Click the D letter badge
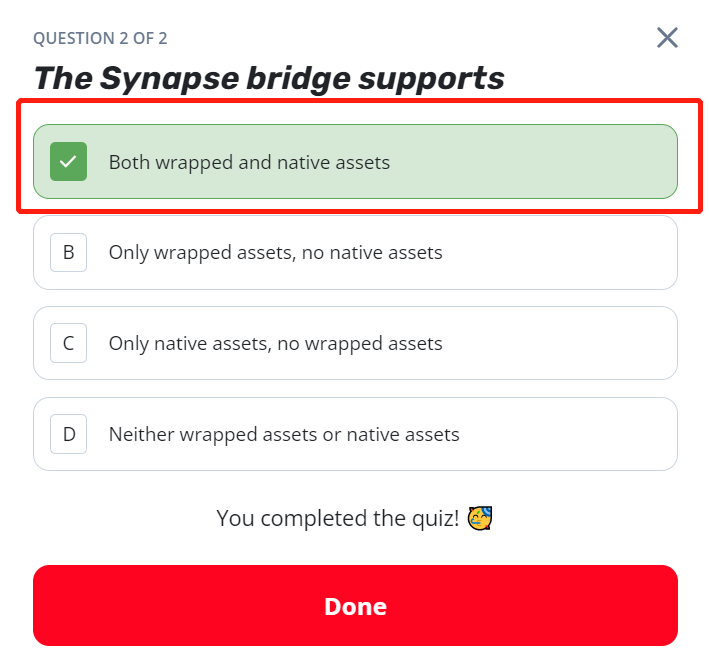Viewport: 709px width, 672px height. click(68, 435)
